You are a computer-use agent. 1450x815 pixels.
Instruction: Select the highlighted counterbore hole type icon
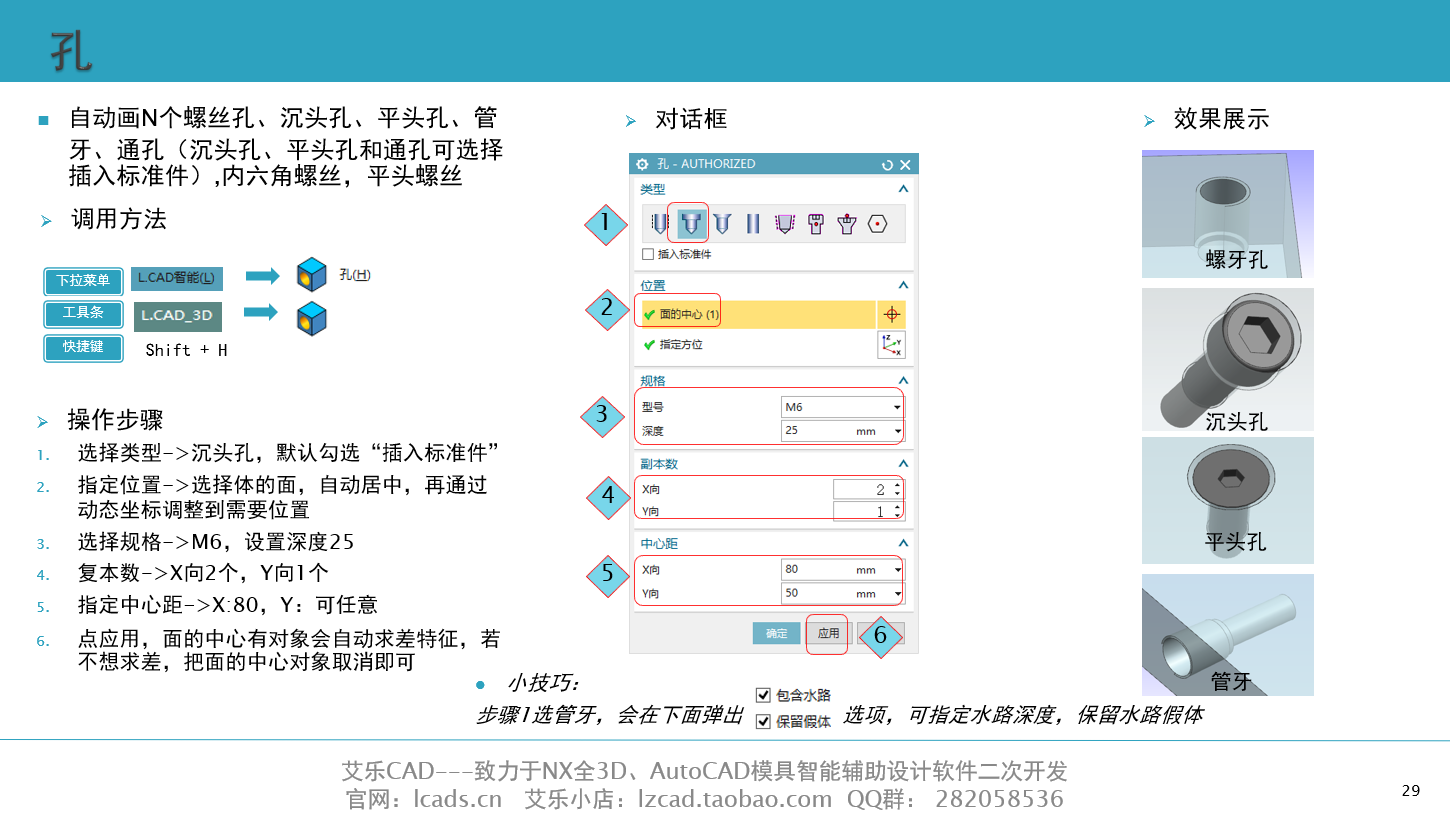tap(690, 223)
